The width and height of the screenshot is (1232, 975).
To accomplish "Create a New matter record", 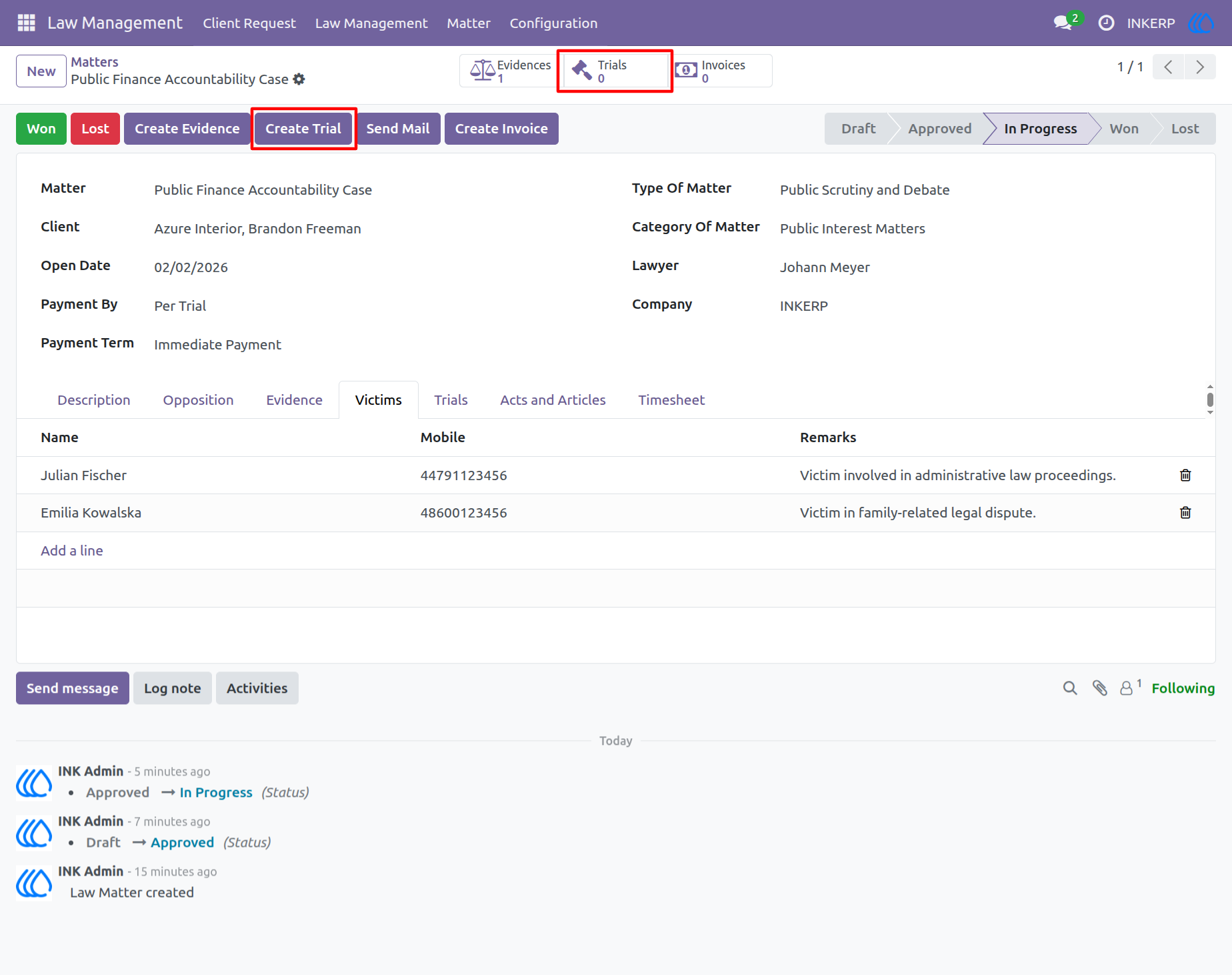I will [41, 71].
